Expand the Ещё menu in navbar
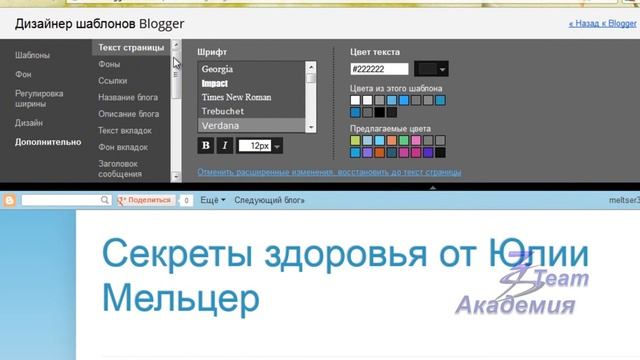 (213, 200)
